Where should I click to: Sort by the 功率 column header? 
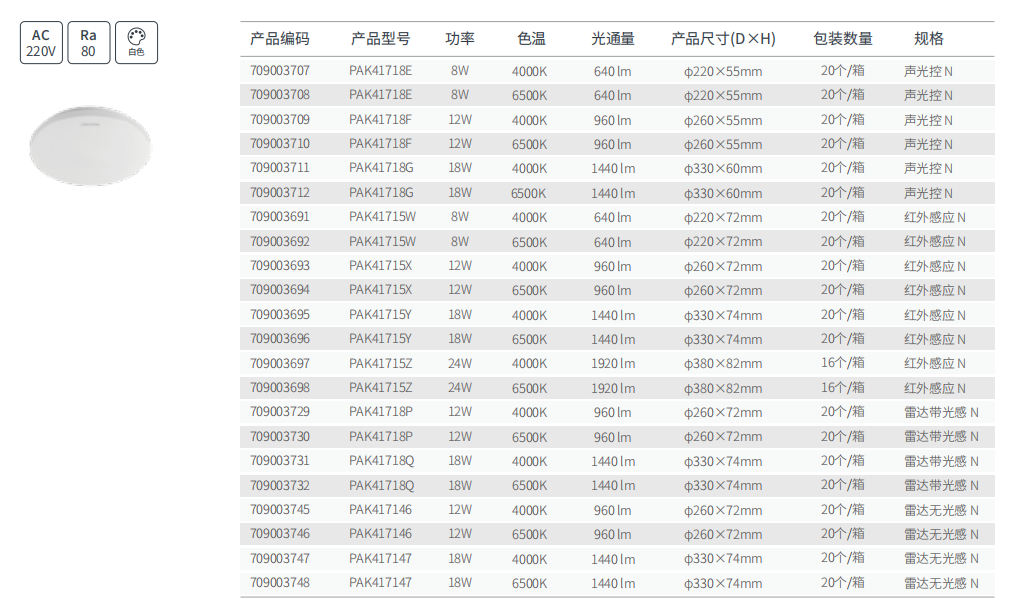pos(459,38)
